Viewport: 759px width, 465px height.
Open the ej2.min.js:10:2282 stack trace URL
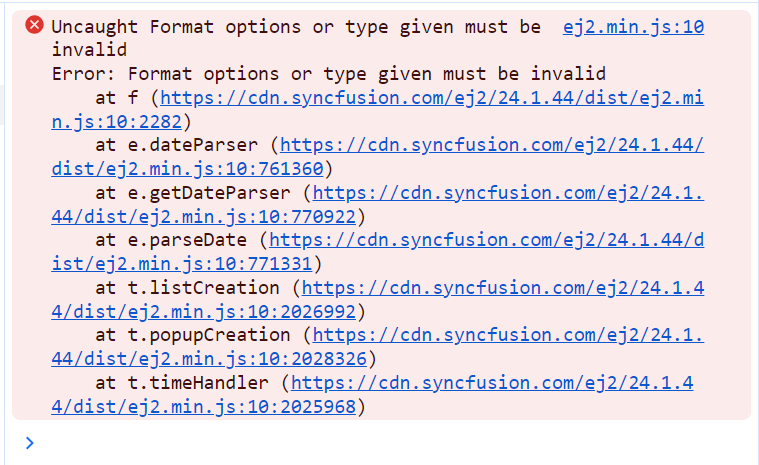pyautogui.click(x=431, y=98)
